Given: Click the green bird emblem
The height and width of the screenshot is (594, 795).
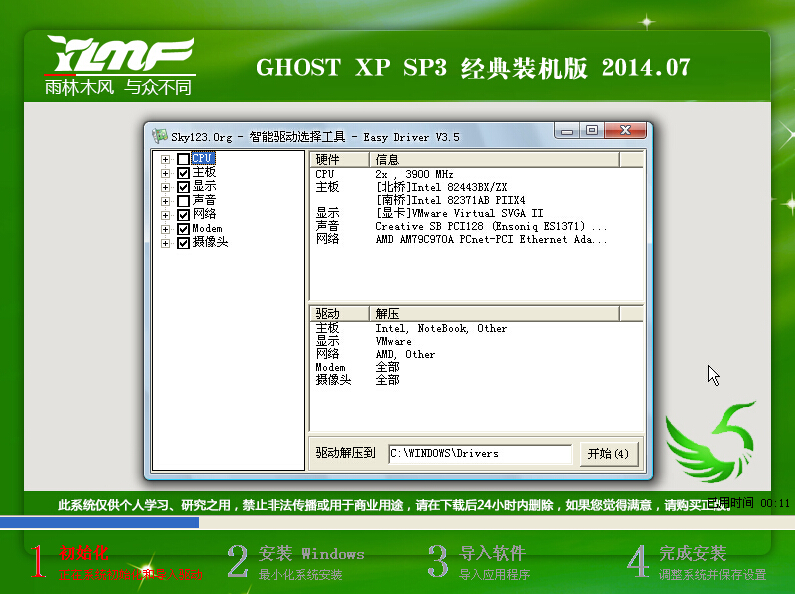Looking at the screenshot, I should coord(711,442).
